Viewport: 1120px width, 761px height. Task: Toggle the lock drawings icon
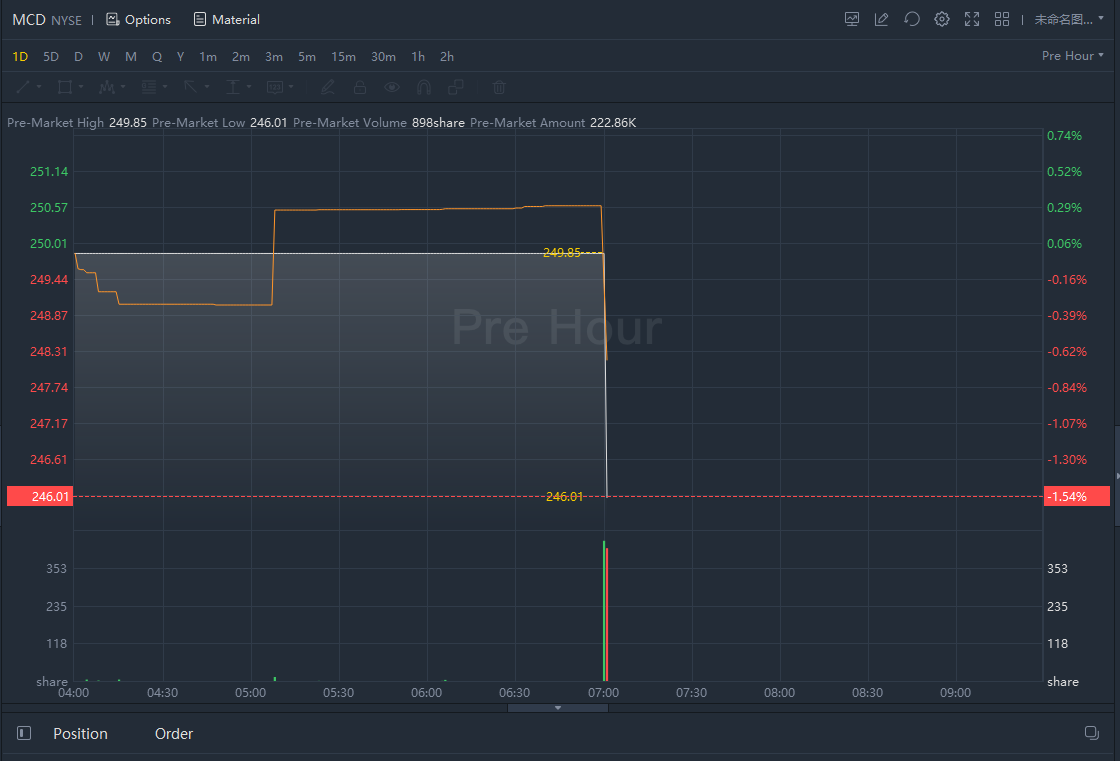click(x=359, y=87)
